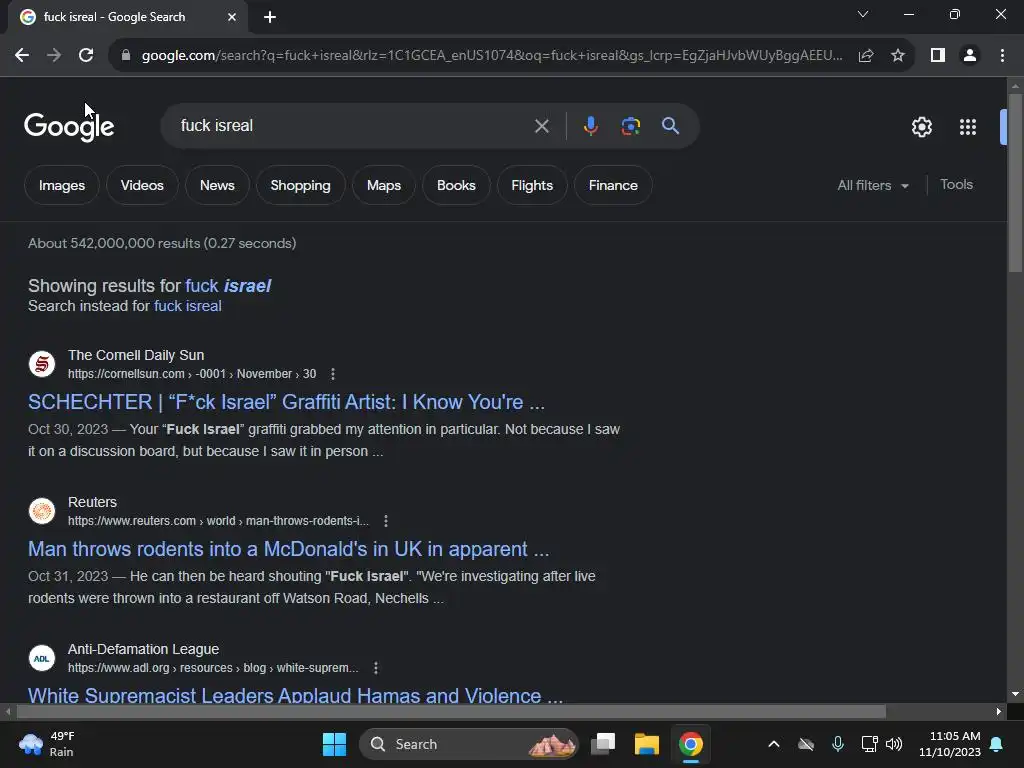
Task: Click the Chrome taskbar icon
Action: click(x=690, y=744)
